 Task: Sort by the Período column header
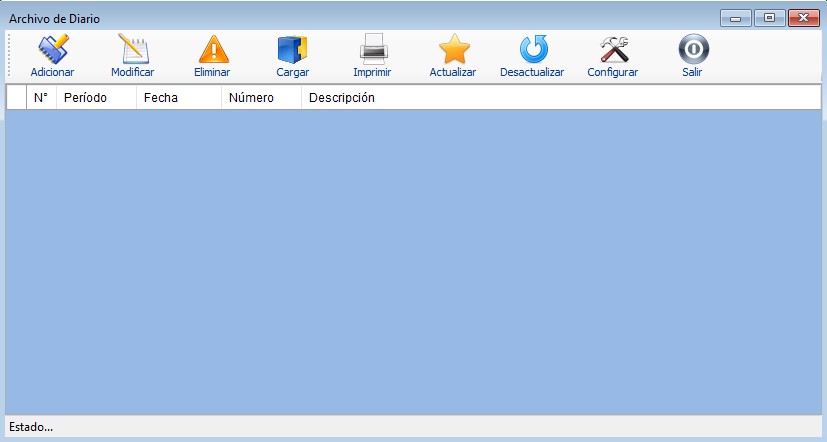pos(97,98)
